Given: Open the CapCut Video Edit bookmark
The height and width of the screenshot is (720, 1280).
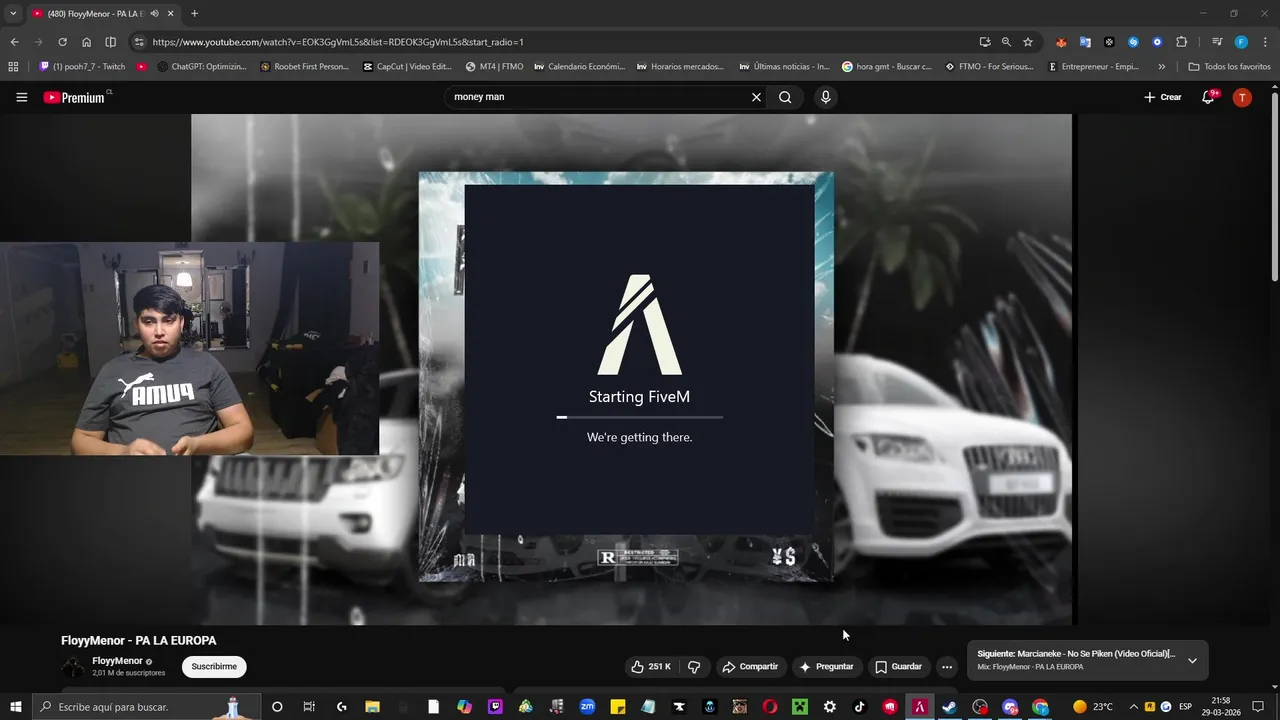Looking at the screenshot, I should [x=407, y=67].
